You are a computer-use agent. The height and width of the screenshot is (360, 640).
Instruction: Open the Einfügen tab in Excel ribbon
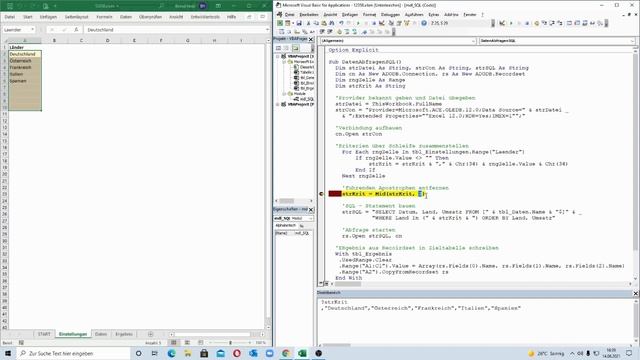[x=48, y=17]
